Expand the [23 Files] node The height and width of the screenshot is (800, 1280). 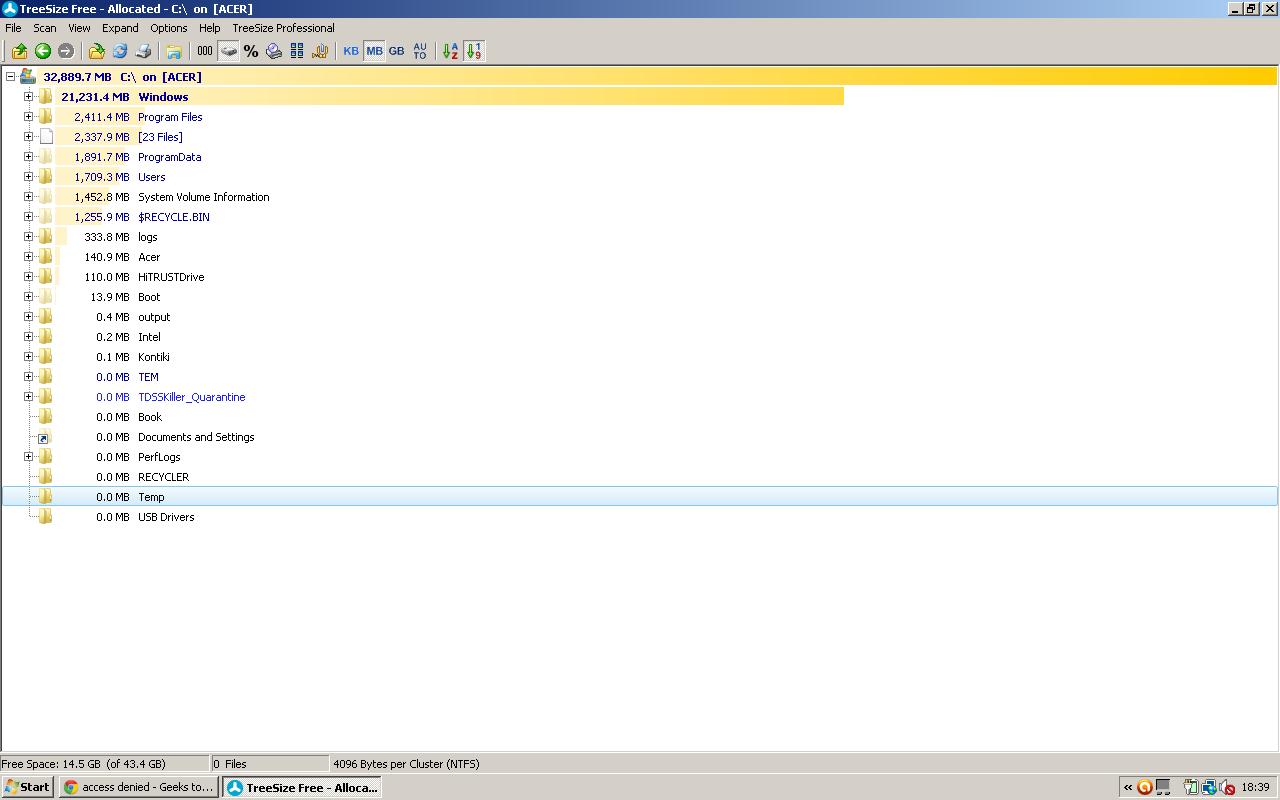(28, 137)
